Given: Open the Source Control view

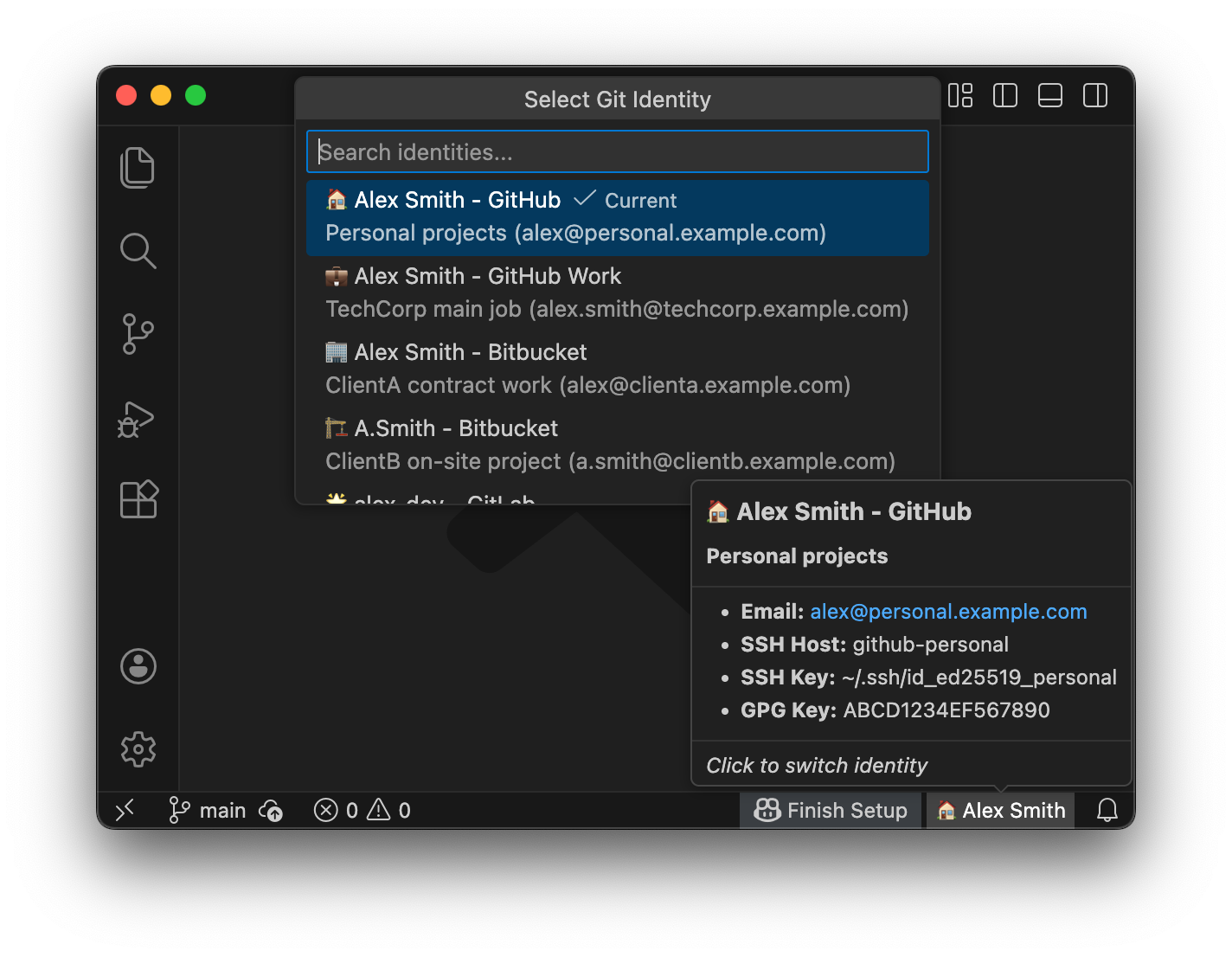Looking at the screenshot, I should tap(138, 334).
